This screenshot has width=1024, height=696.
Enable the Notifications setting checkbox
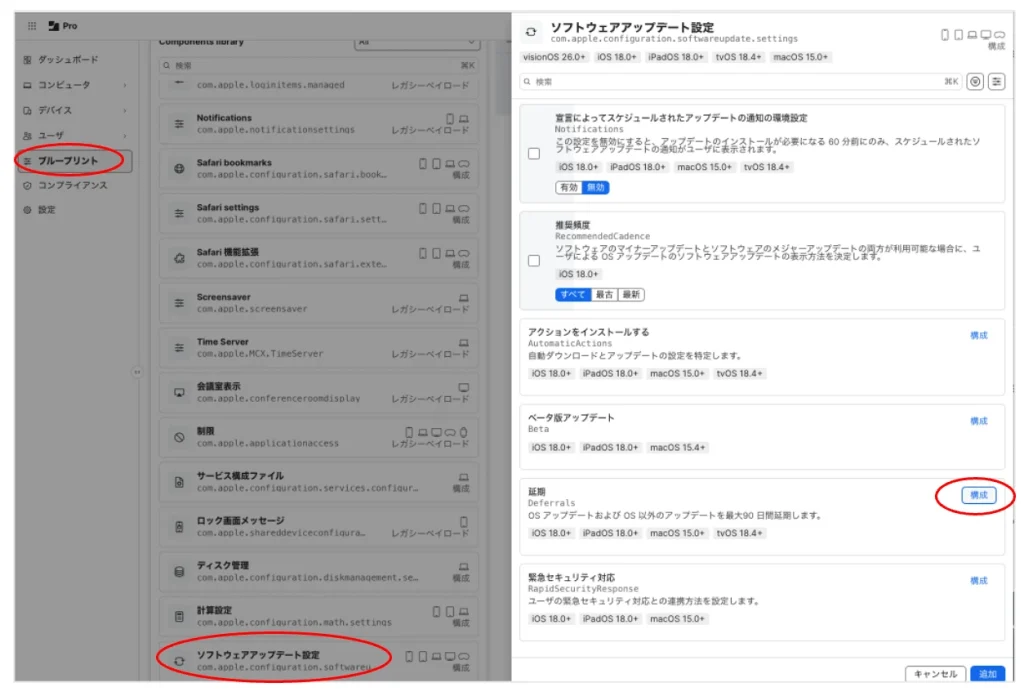[534, 154]
